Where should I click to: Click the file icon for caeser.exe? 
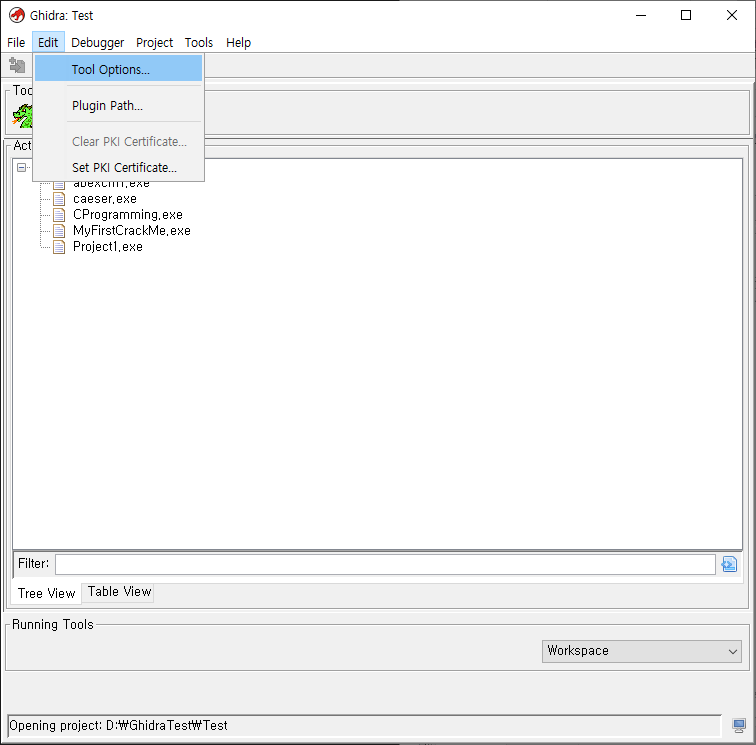click(x=59, y=199)
